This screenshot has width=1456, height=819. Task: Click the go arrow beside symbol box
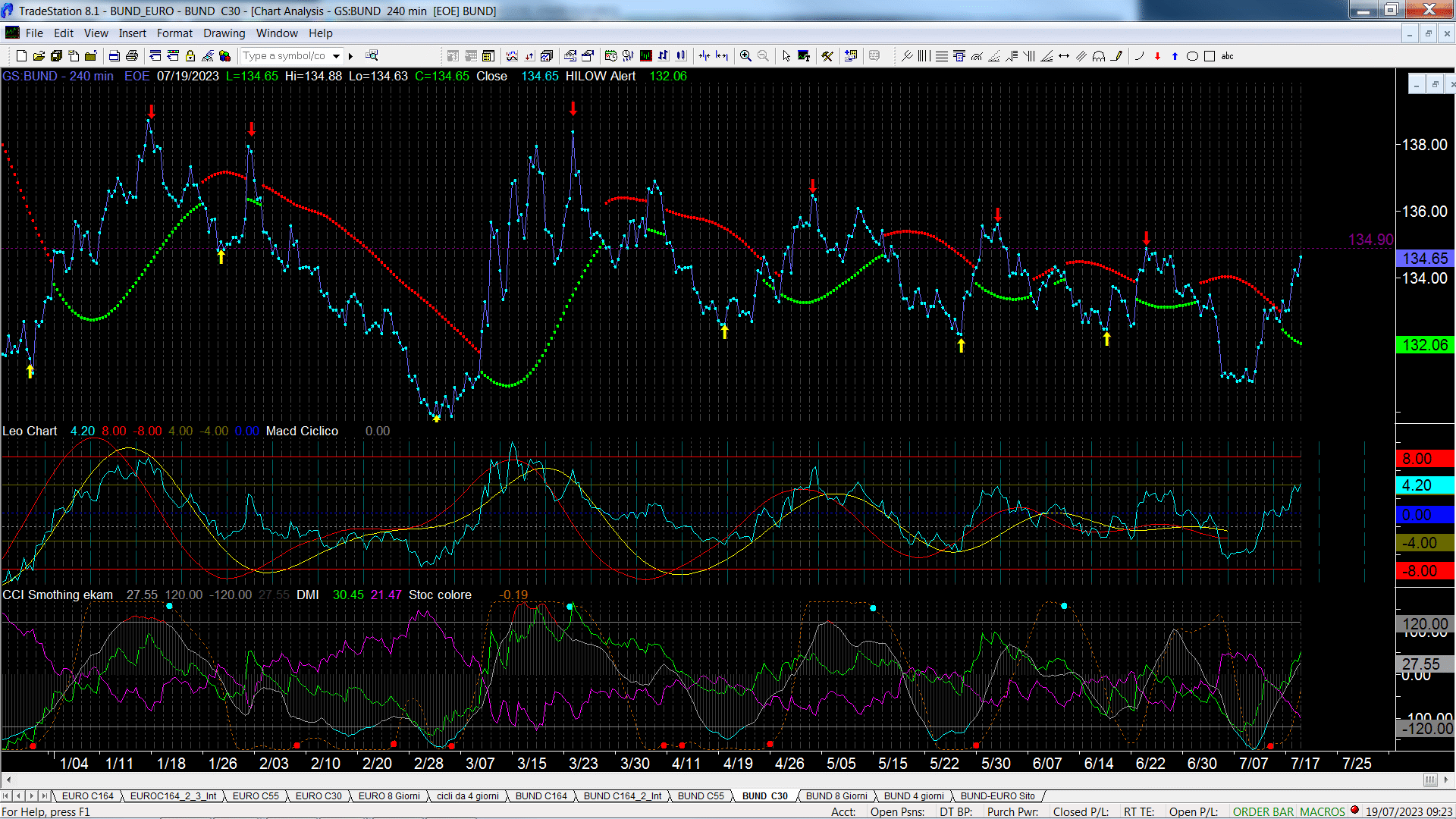(350, 56)
